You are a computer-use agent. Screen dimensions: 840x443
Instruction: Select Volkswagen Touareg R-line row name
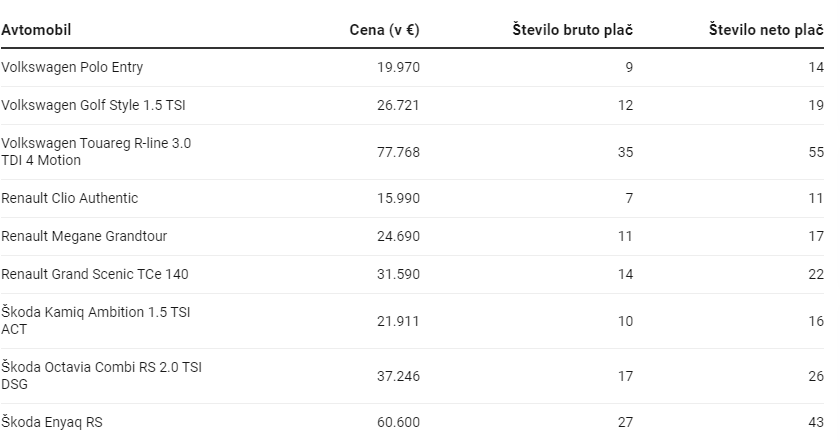point(96,151)
